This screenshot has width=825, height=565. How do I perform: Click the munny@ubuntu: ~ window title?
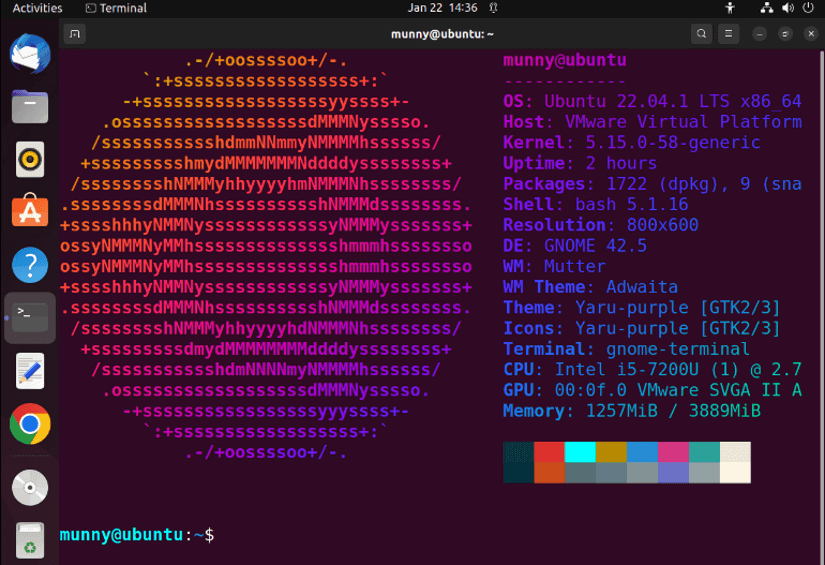(442, 34)
